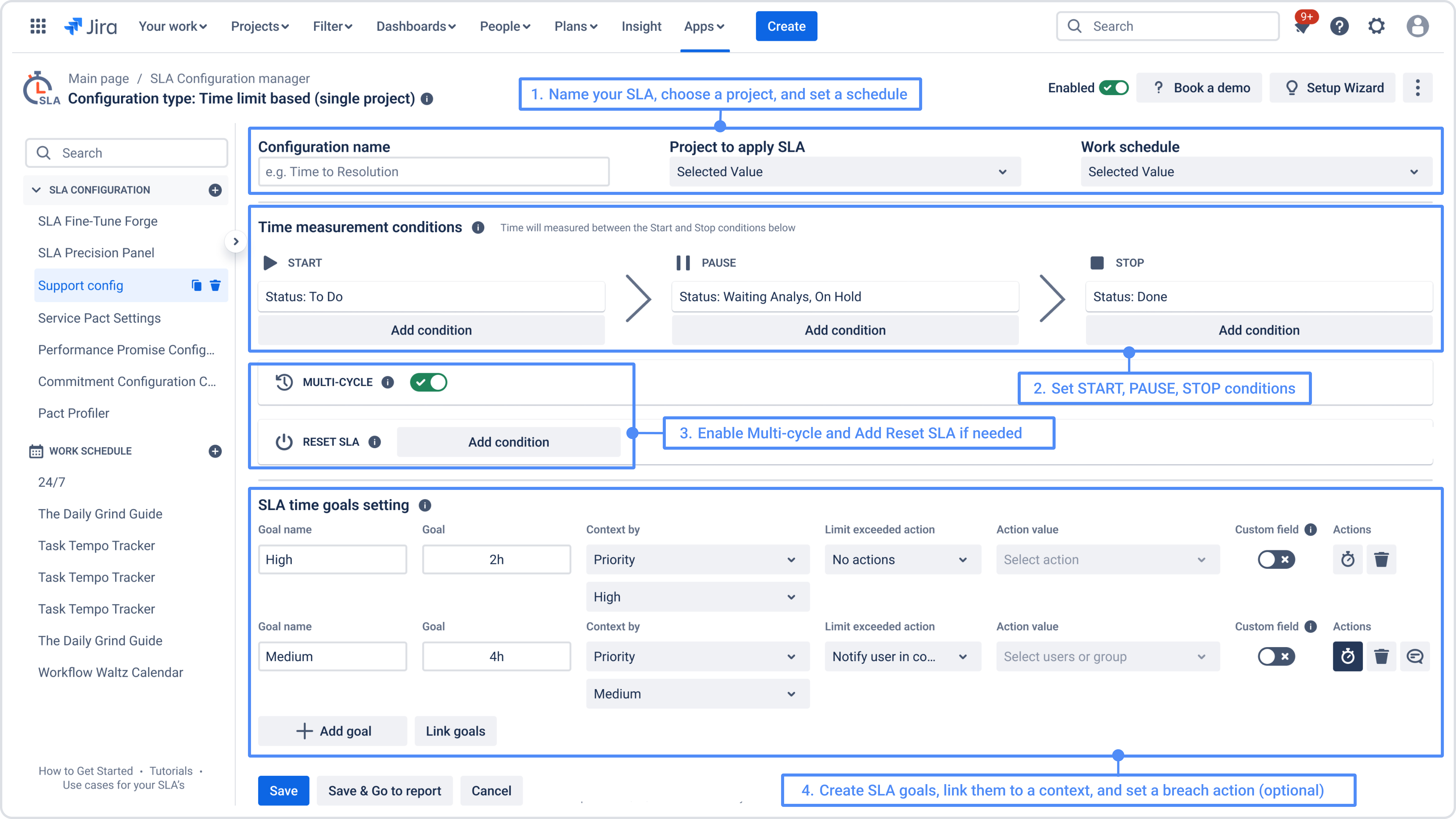Click the Add goal button
Viewport: 1456px width, 819px height.
(x=332, y=731)
